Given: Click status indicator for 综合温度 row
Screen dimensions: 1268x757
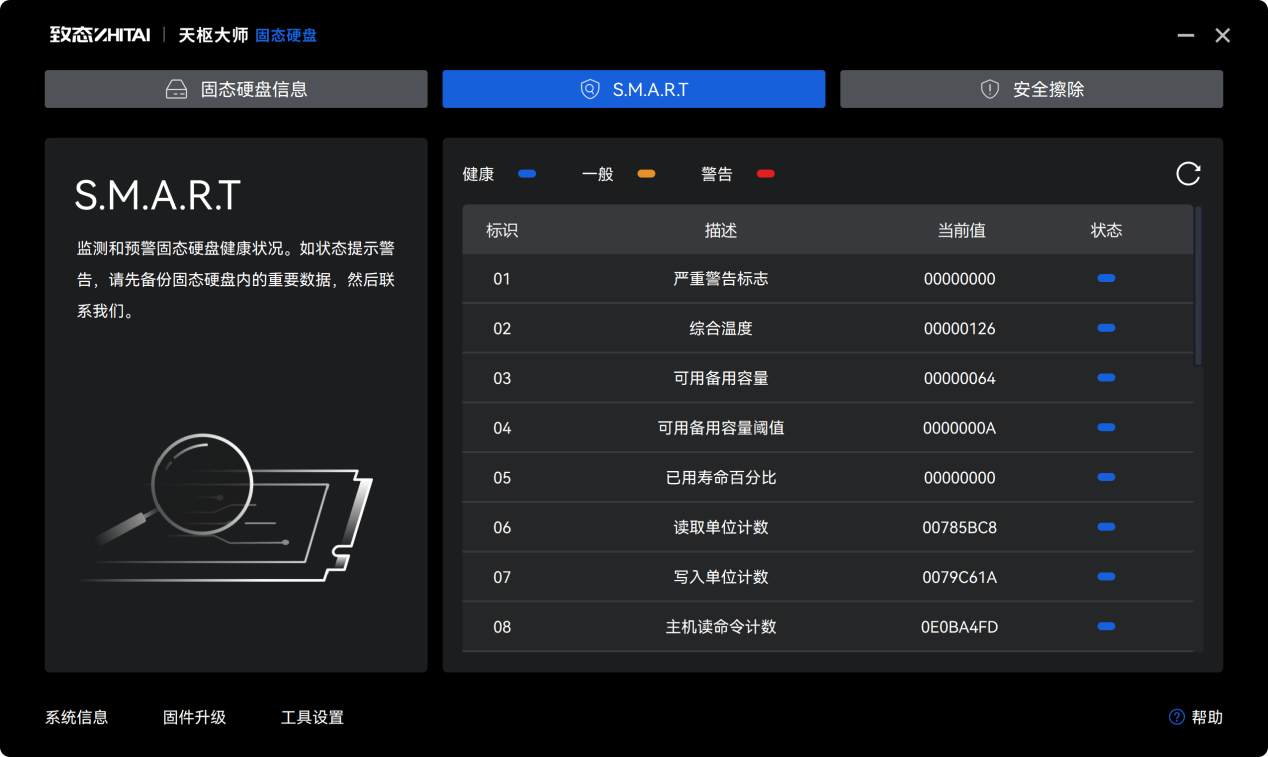Looking at the screenshot, I should 1106,328.
